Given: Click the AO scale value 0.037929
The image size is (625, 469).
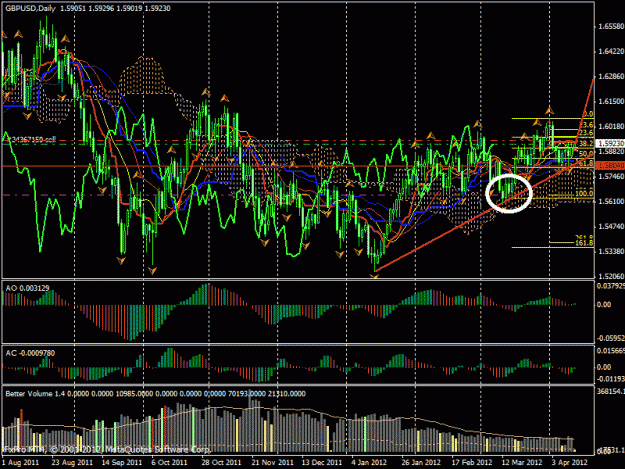Looking at the screenshot, I should point(610,286).
